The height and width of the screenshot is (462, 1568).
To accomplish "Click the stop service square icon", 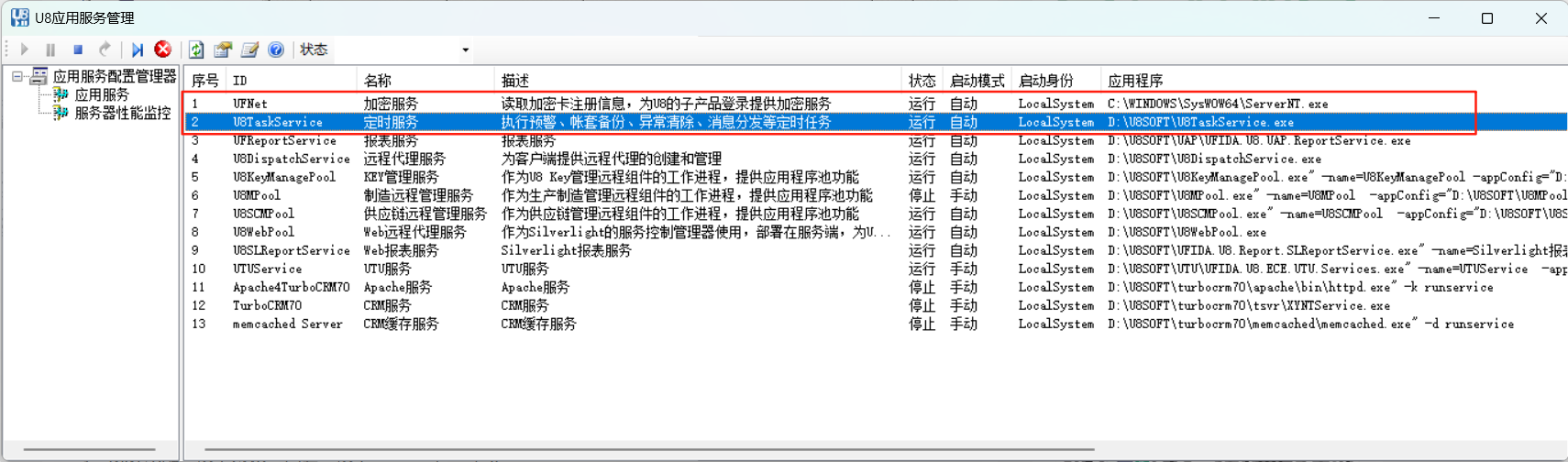I will pos(78,49).
